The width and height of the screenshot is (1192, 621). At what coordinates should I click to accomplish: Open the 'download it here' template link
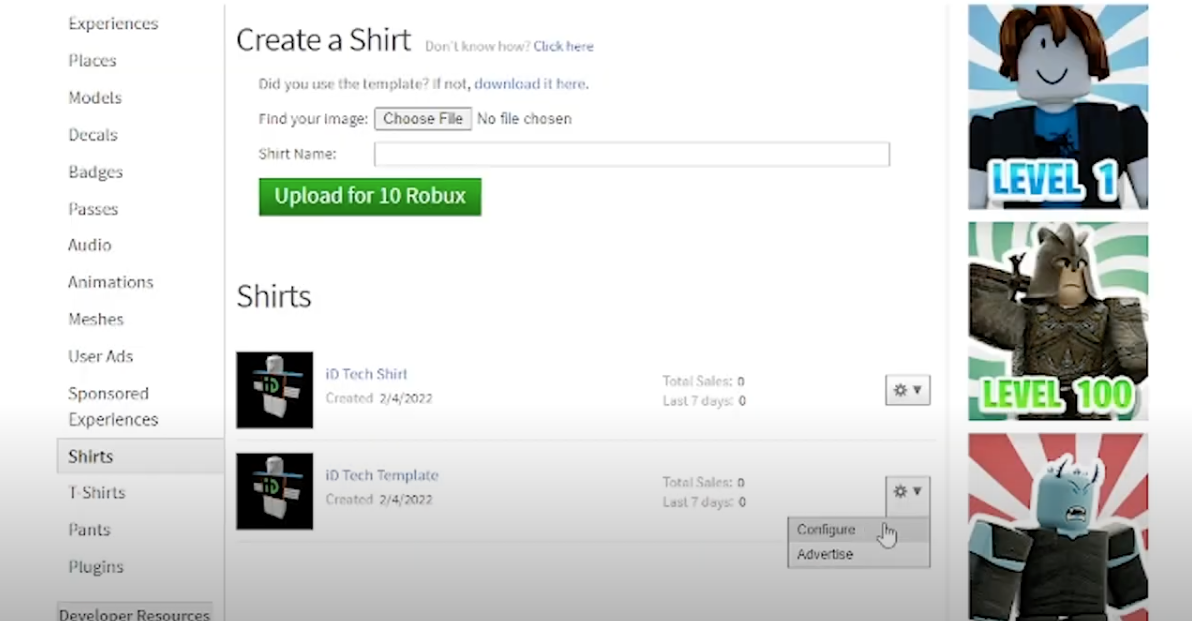pos(530,84)
